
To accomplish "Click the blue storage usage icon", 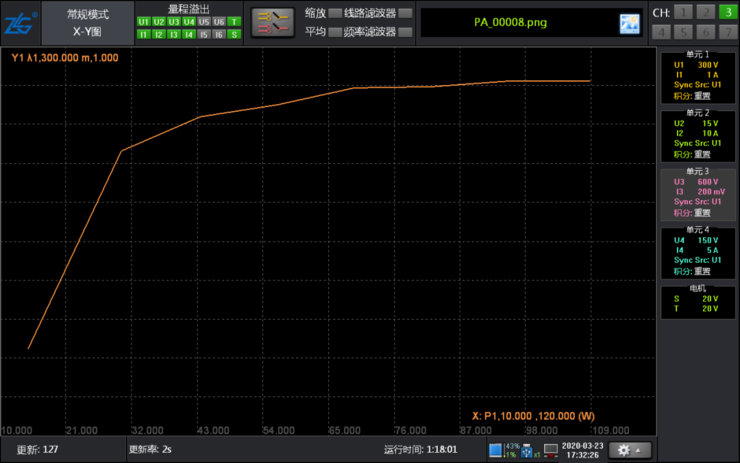I will [495, 450].
